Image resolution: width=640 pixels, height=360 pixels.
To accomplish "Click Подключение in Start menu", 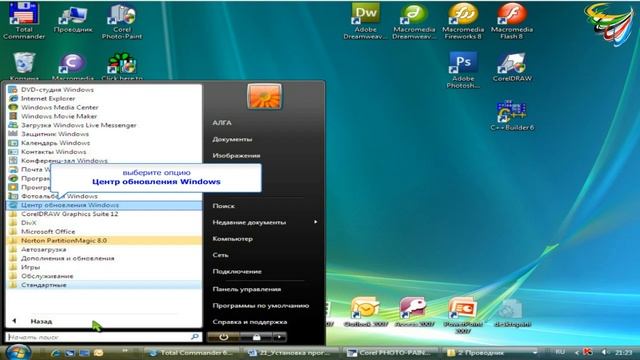I will (x=237, y=271).
